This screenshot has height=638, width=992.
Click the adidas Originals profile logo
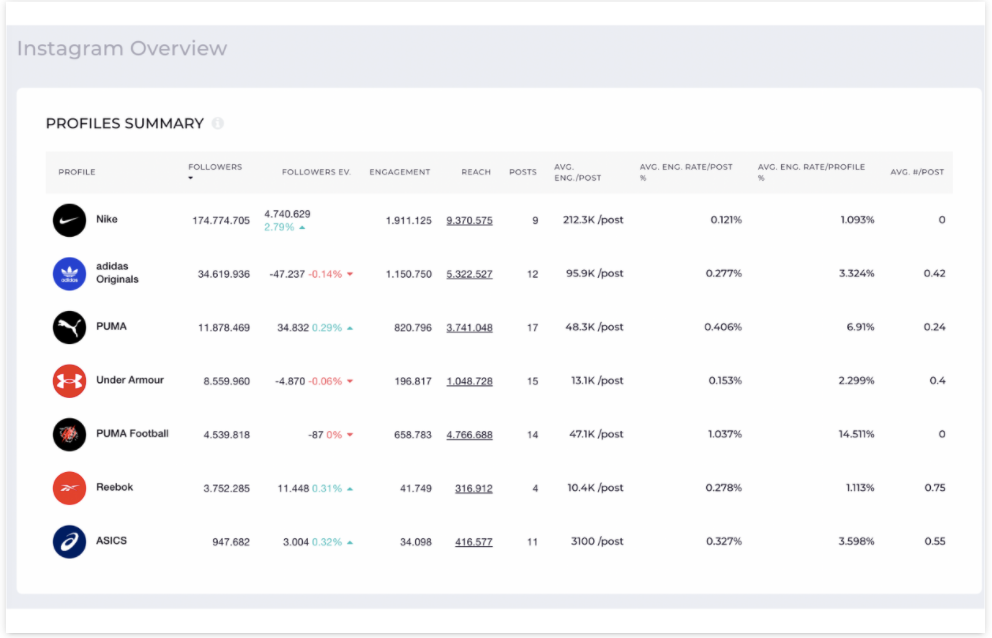pos(69,274)
